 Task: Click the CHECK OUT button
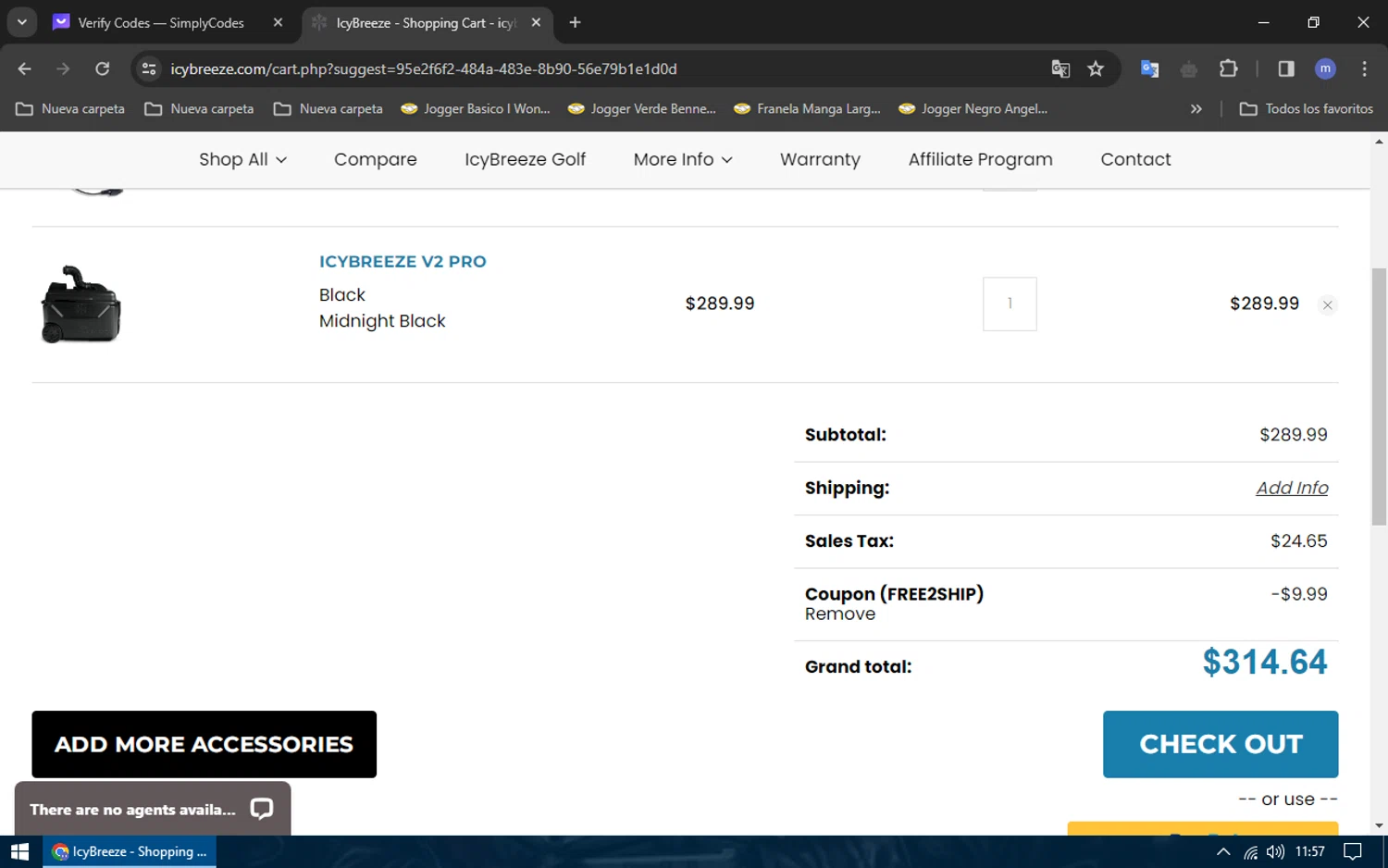pyautogui.click(x=1221, y=744)
